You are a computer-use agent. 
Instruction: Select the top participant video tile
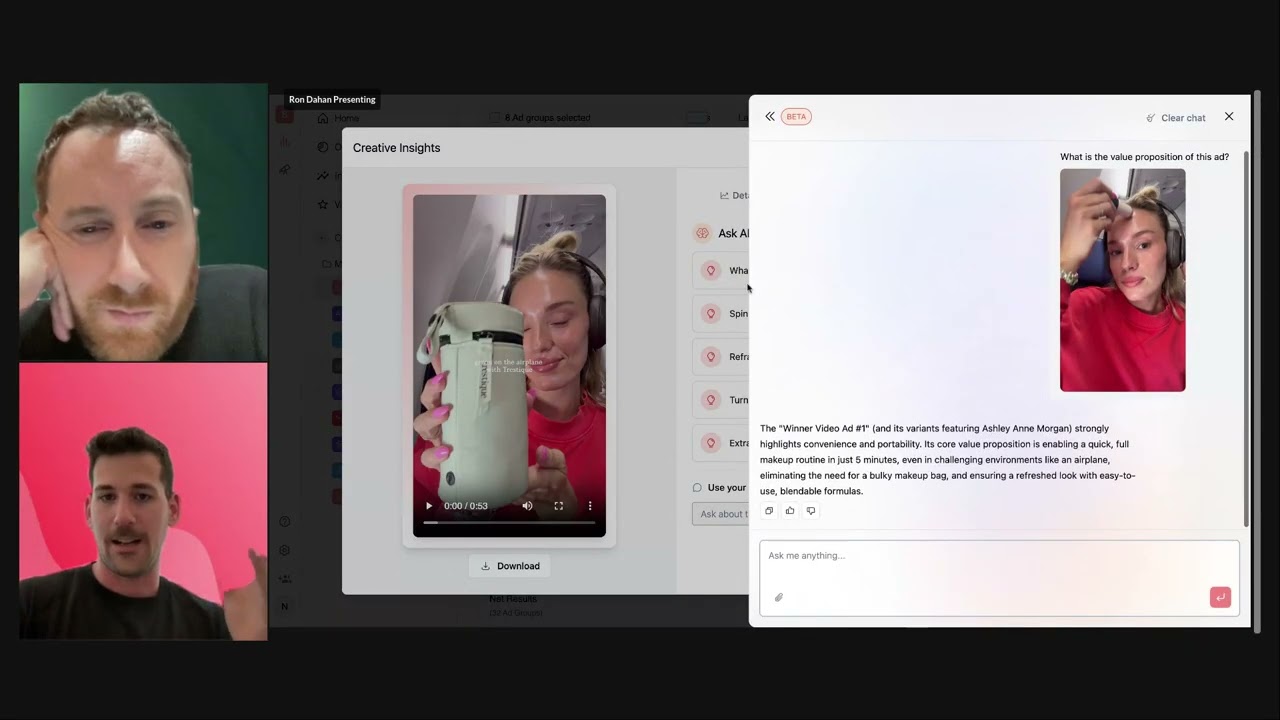(x=143, y=221)
